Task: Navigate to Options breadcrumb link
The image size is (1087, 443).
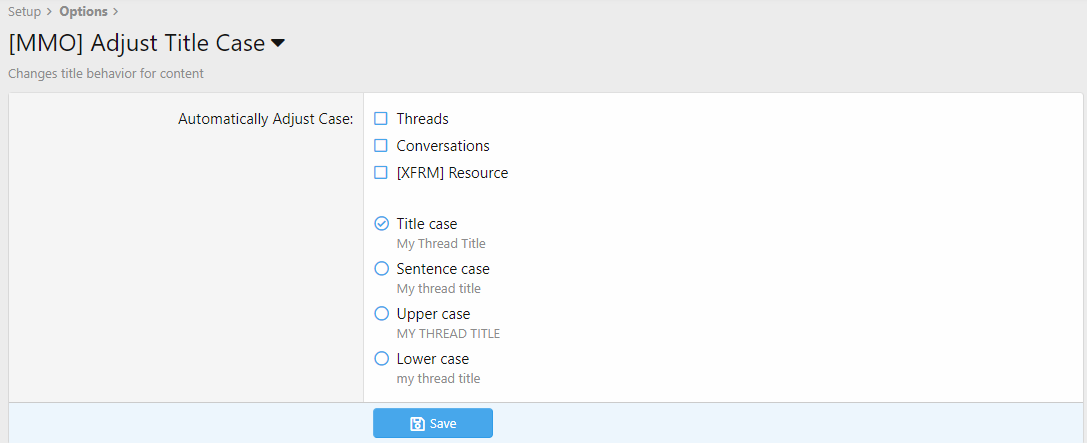Action: 83,12
